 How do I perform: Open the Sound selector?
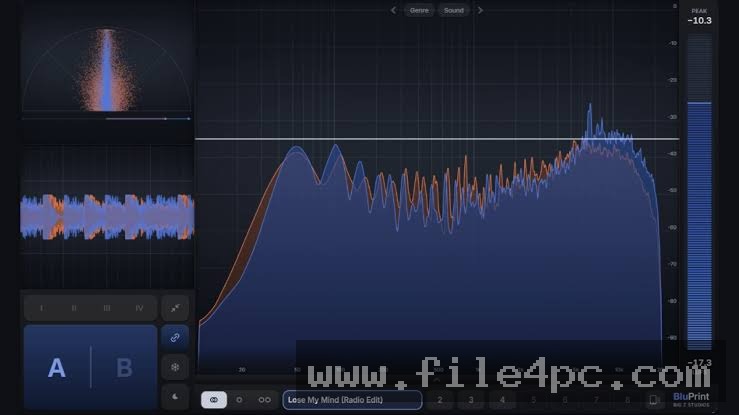453,10
